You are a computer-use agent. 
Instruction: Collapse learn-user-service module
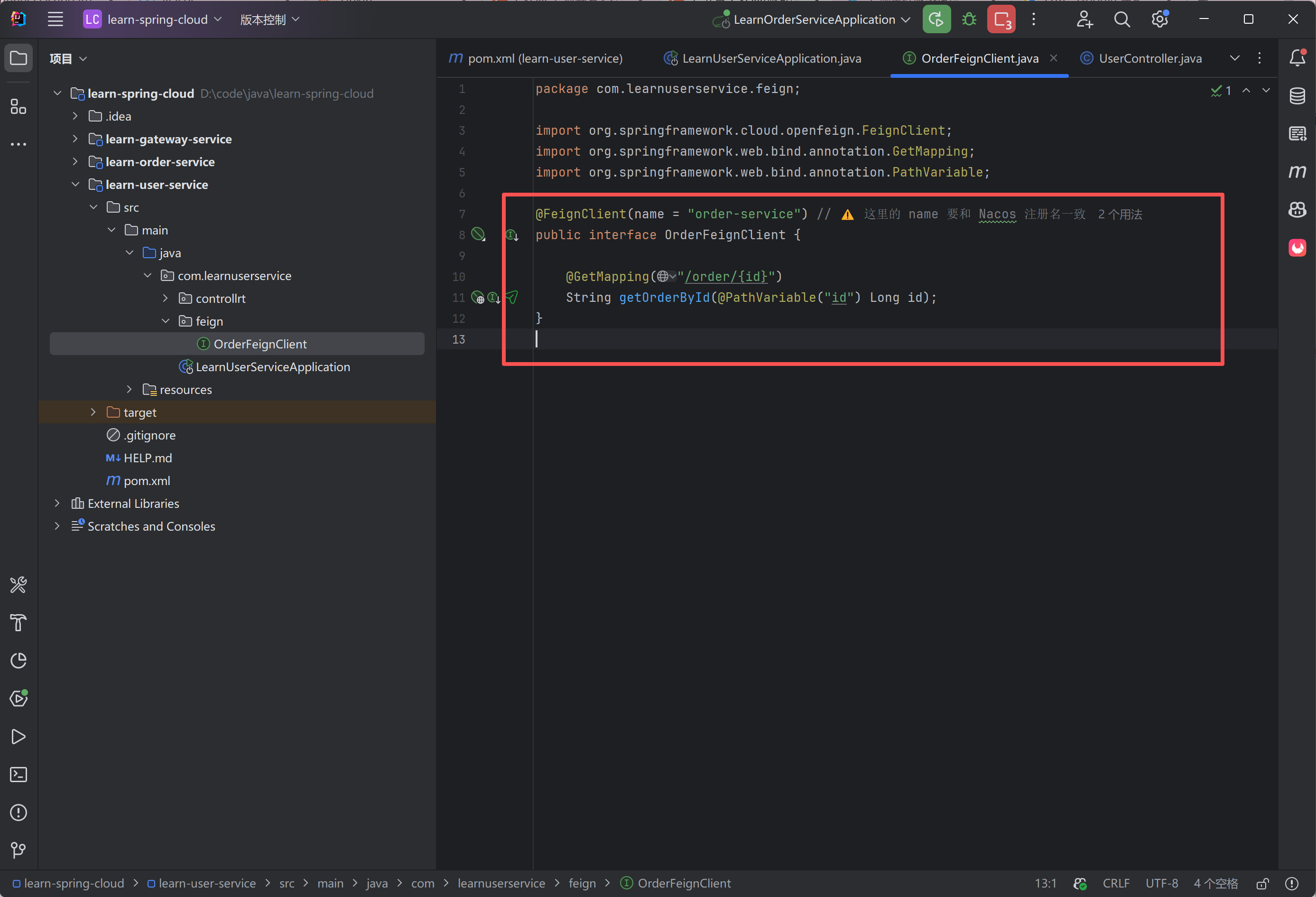(x=75, y=184)
